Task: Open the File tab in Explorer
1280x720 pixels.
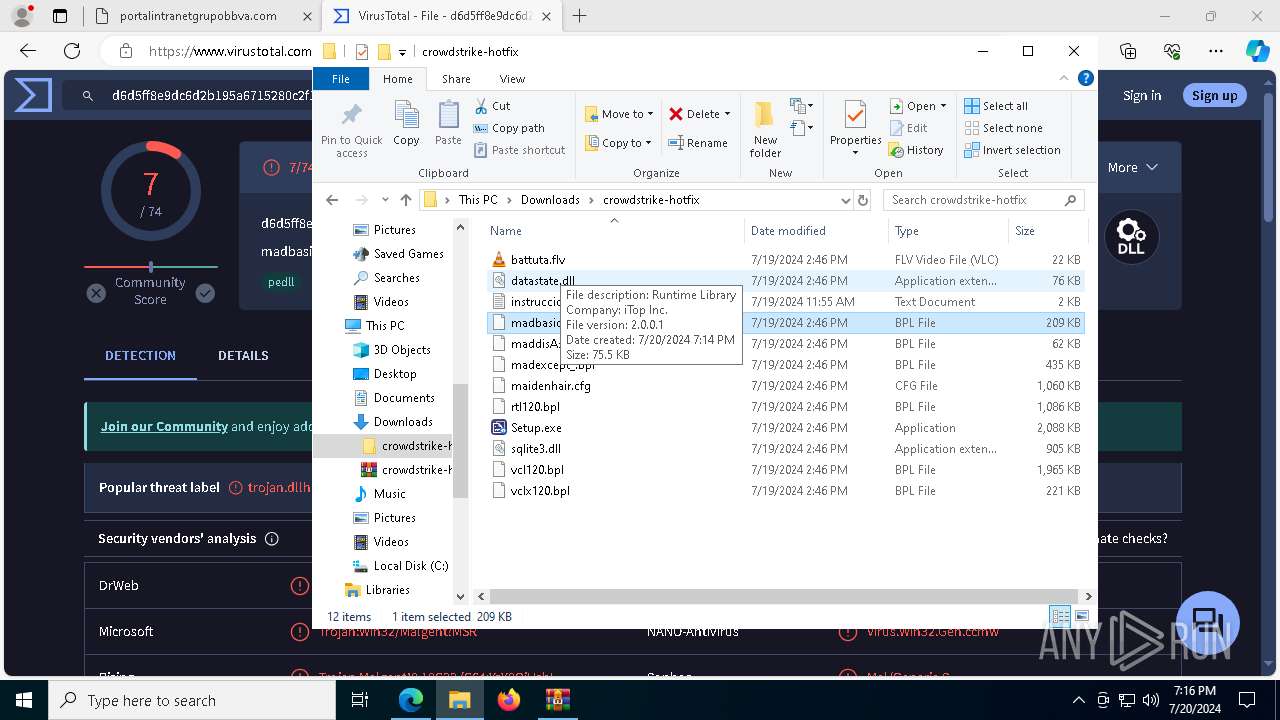Action: pos(341,79)
